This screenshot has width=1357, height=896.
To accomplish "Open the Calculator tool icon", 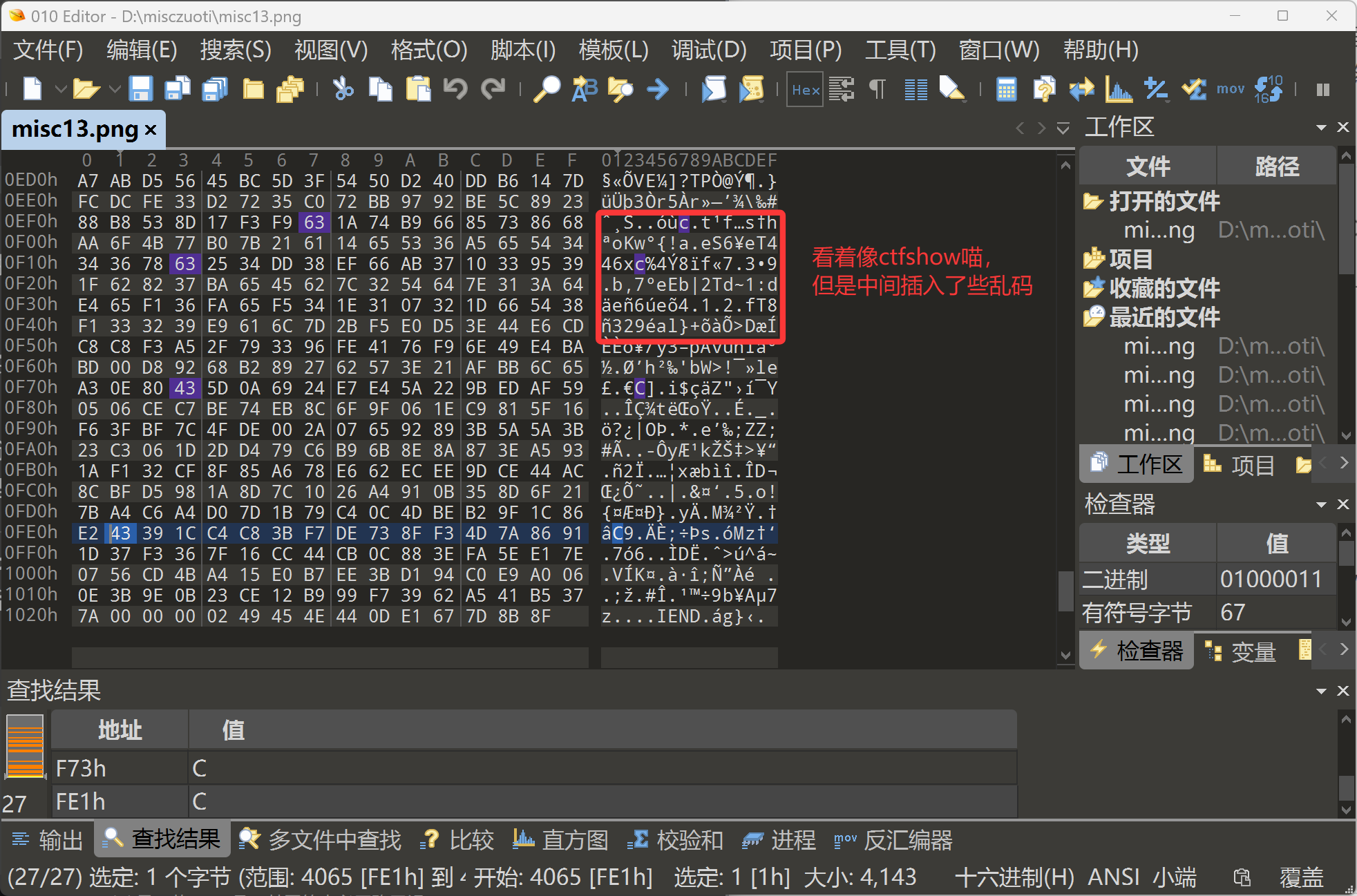I will (1006, 89).
